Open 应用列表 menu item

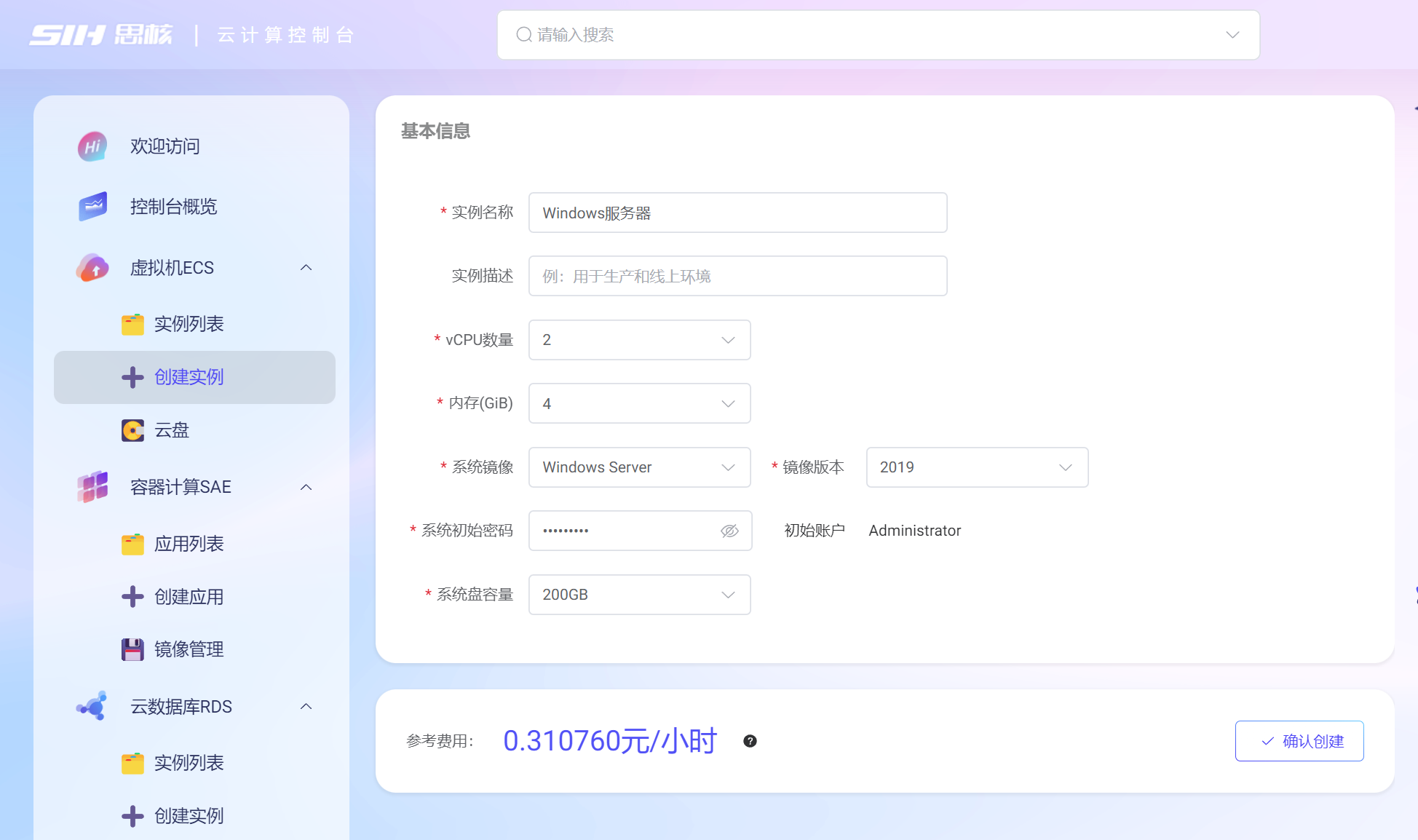point(194,544)
